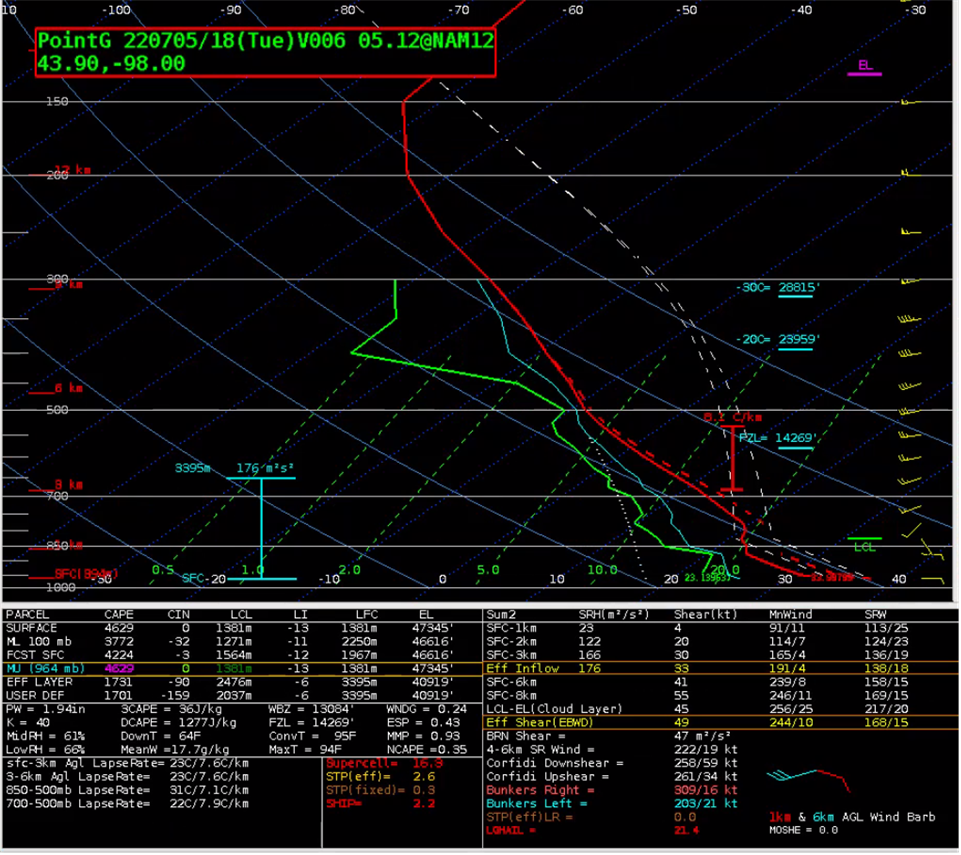Click the STP(eff)= 2.6 value
Viewport: 961px width, 855px height.
click(x=381, y=777)
